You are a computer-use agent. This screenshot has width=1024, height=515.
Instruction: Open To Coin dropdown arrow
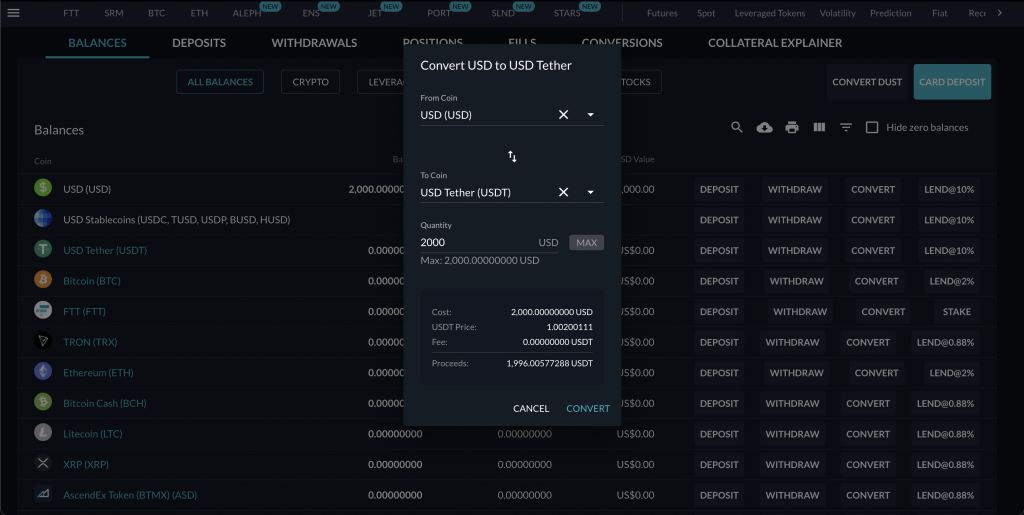pos(590,192)
